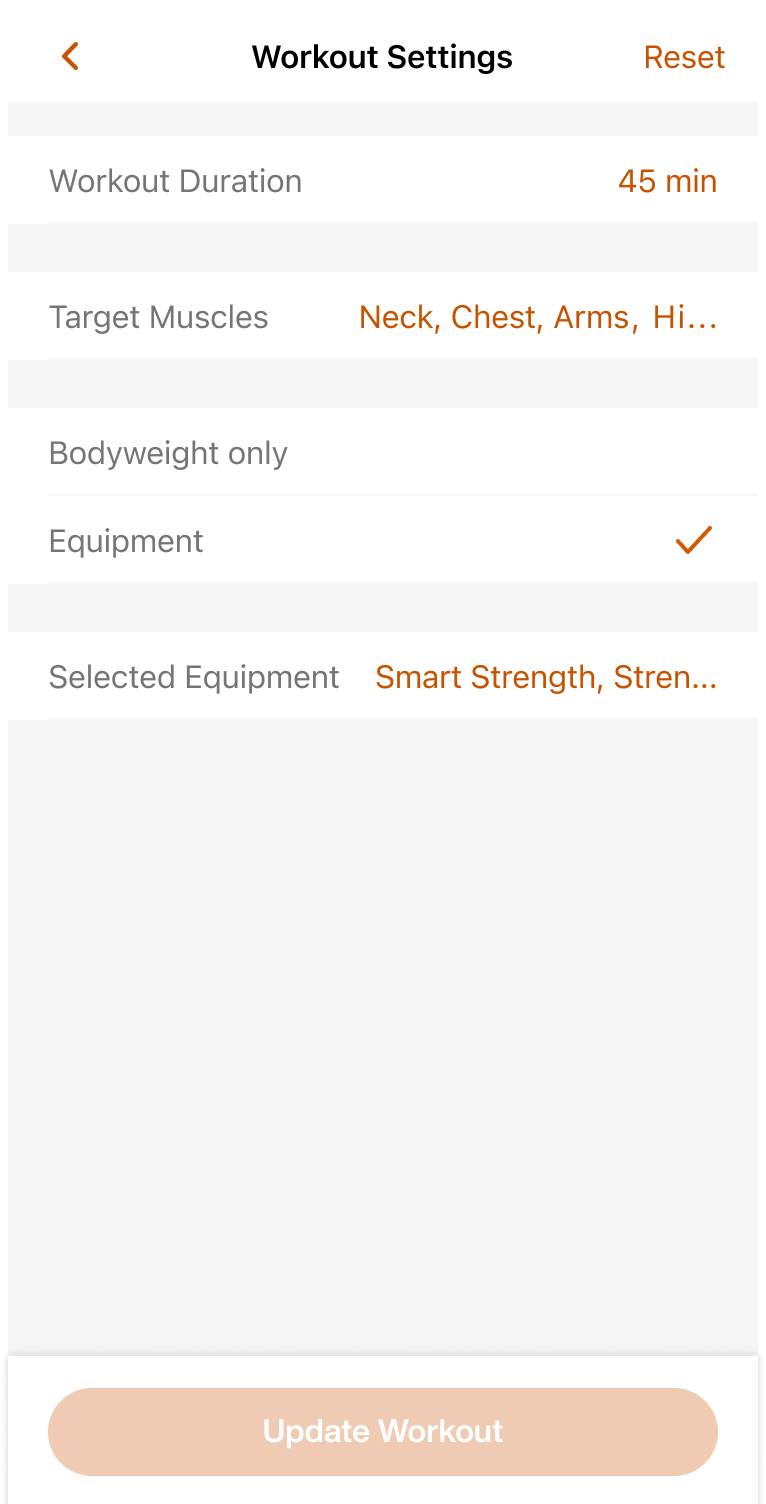Image resolution: width=766 pixels, height=1504 pixels.
Task: Click the Selected Equipment label
Action: [x=194, y=677]
